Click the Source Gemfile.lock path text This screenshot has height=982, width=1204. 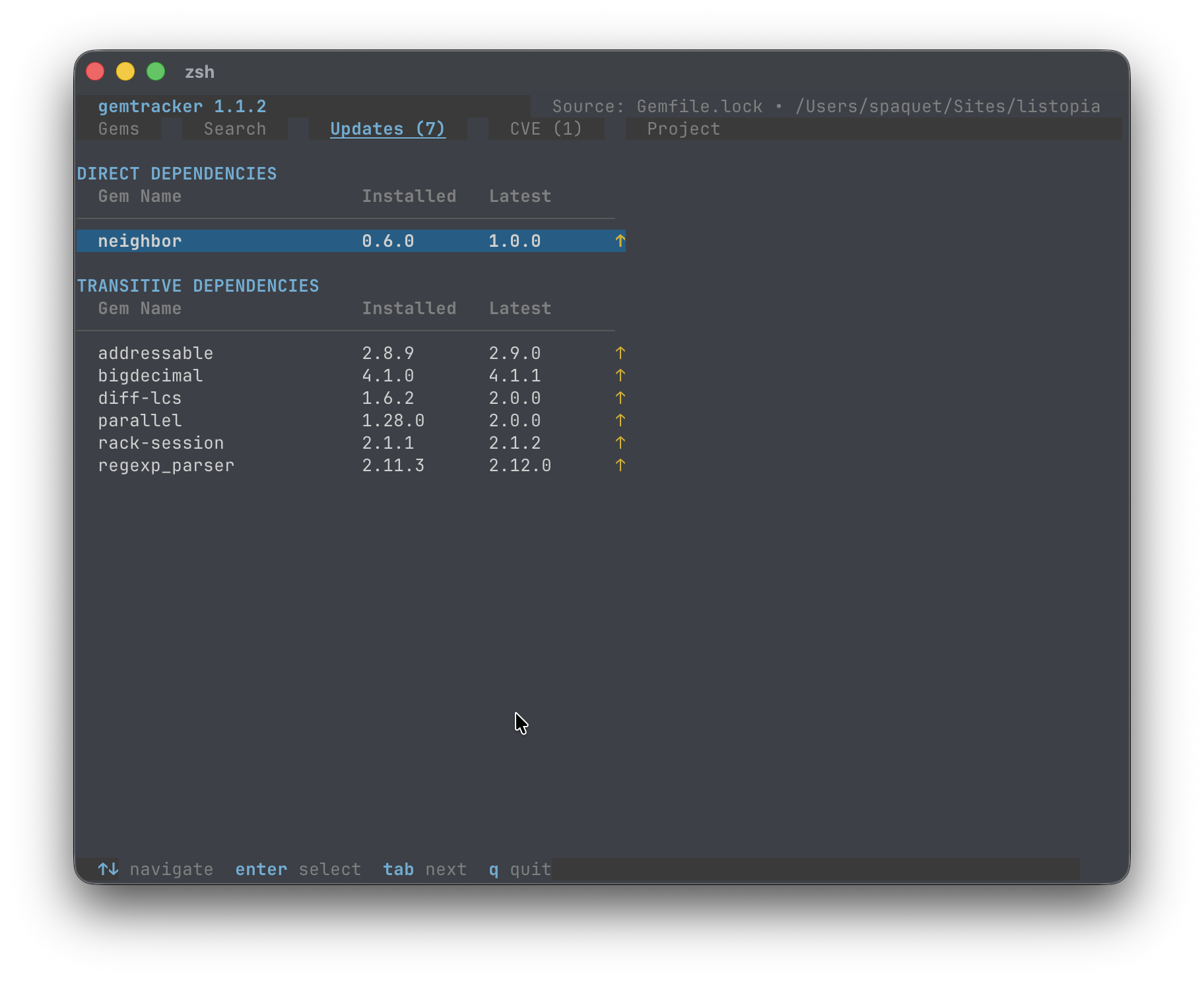pos(826,106)
